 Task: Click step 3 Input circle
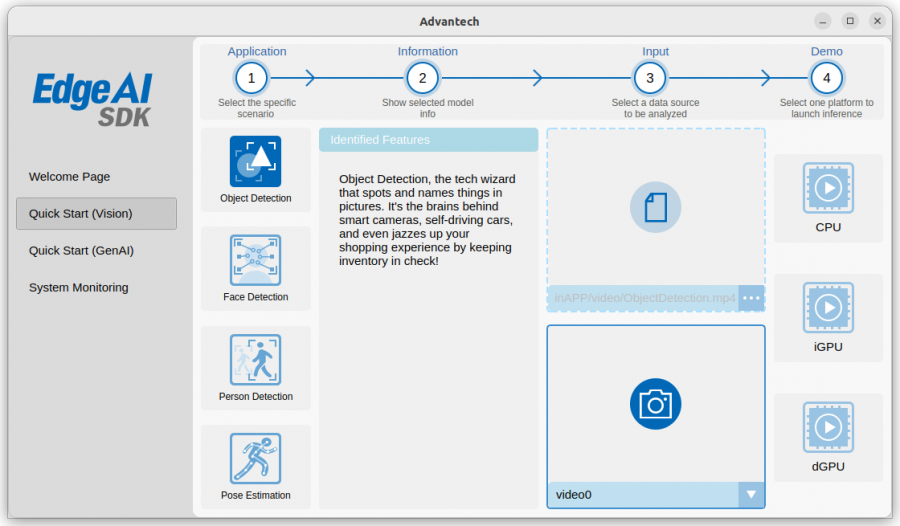pyautogui.click(x=650, y=78)
